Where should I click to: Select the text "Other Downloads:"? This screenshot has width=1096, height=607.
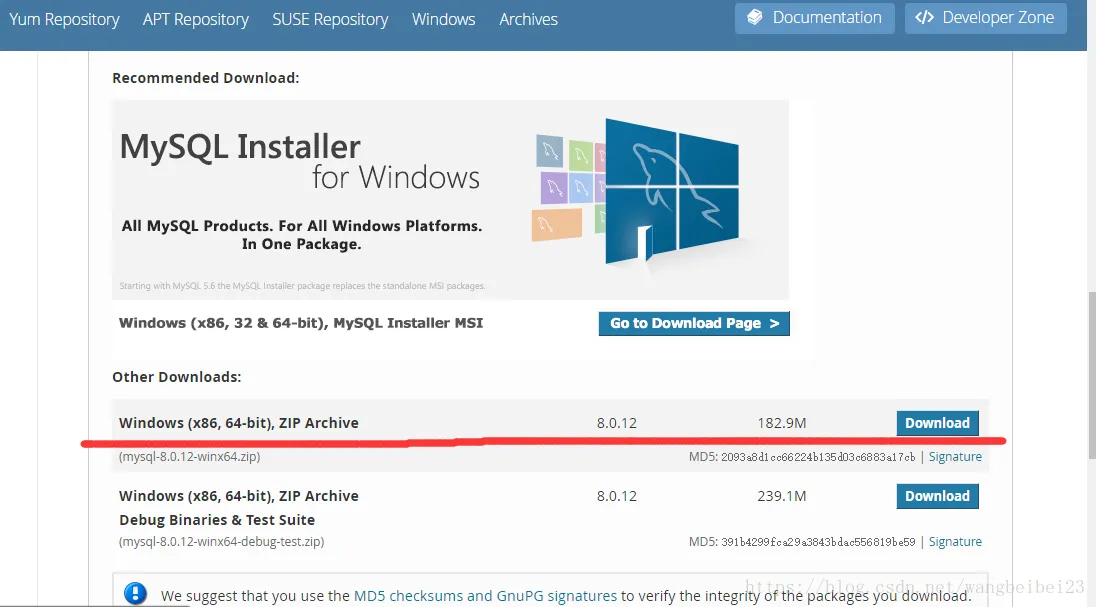pyautogui.click(x=177, y=377)
